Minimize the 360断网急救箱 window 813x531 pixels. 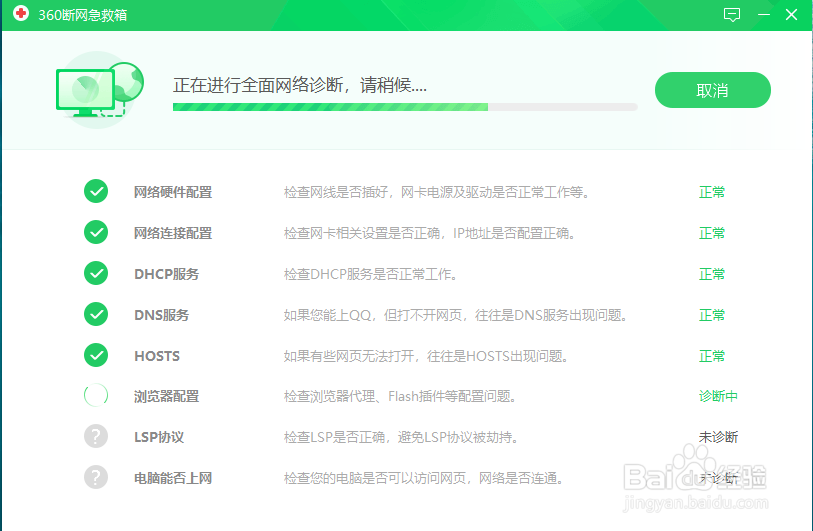[x=764, y=15]
